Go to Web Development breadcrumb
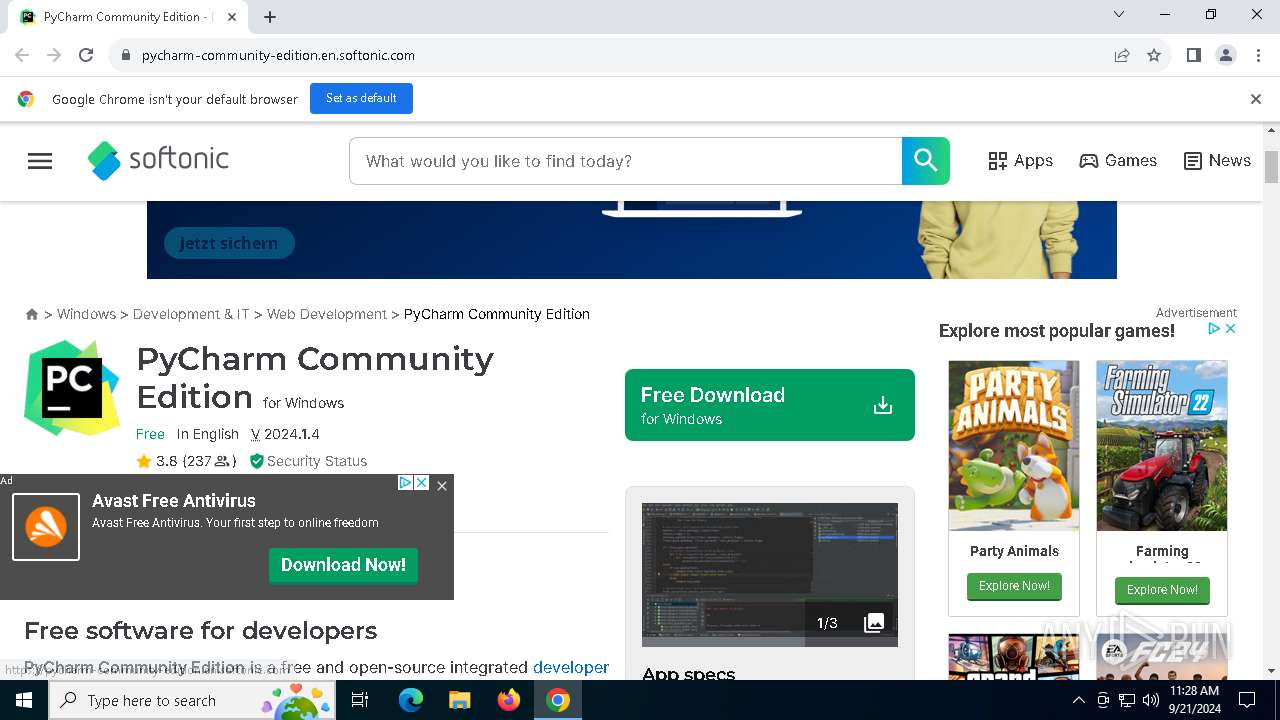This screenshot has width=1280, height=720. [327, 314]
